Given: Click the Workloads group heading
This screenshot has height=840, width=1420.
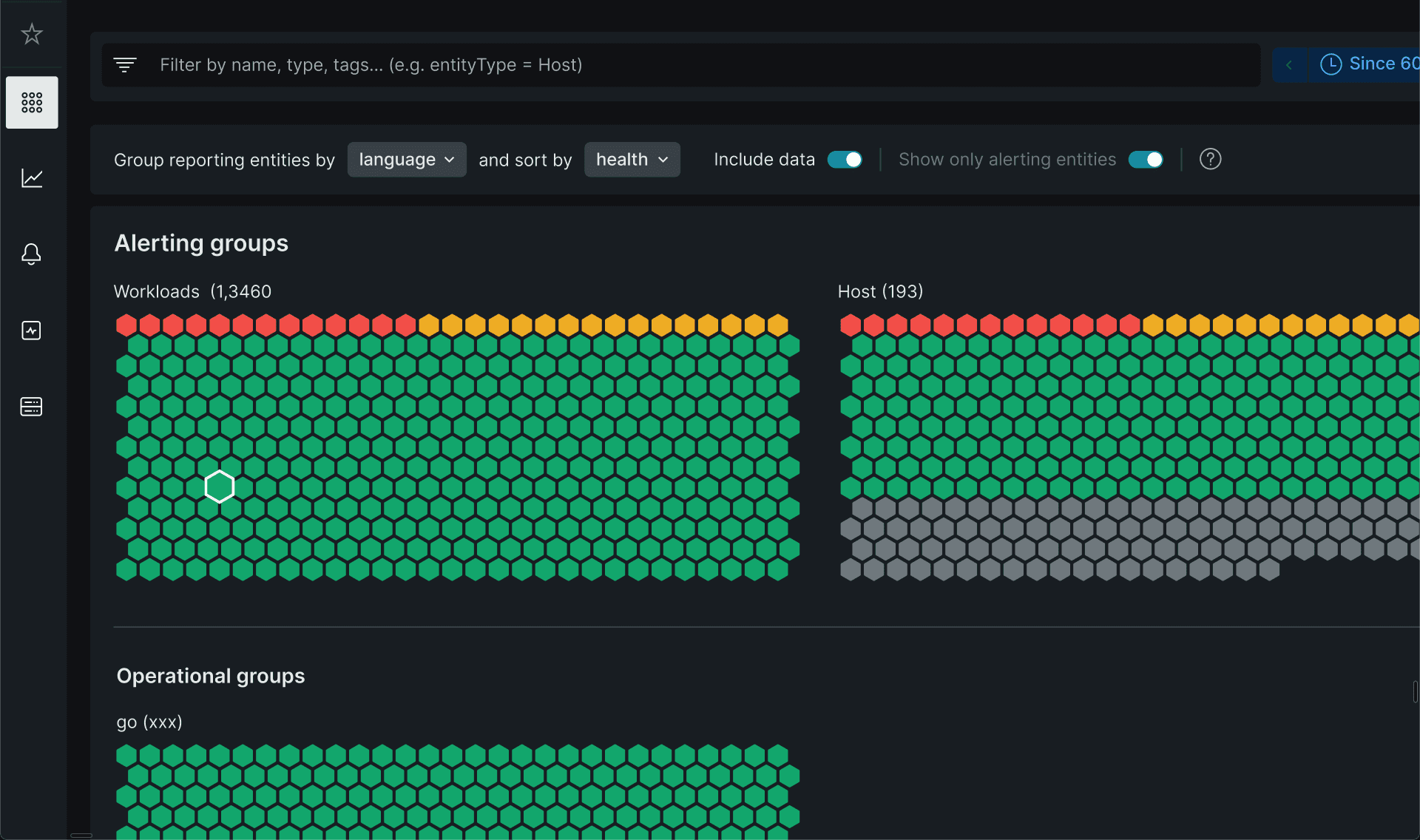Looking at the screenshot, I should [x=192, y=291].
